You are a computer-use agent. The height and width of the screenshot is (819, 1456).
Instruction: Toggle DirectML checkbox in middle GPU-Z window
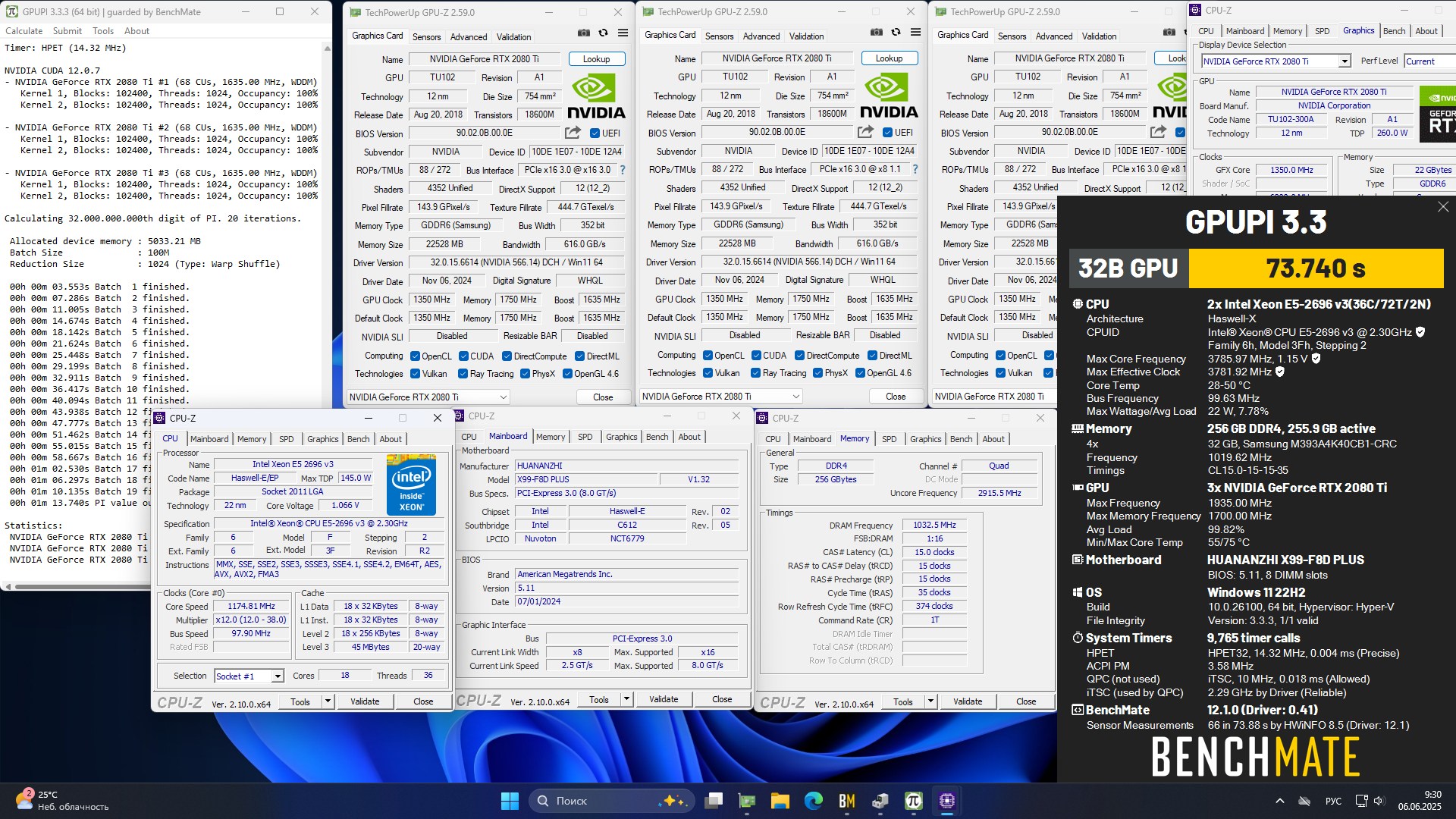pyautogui.click(x=872, y=356)
